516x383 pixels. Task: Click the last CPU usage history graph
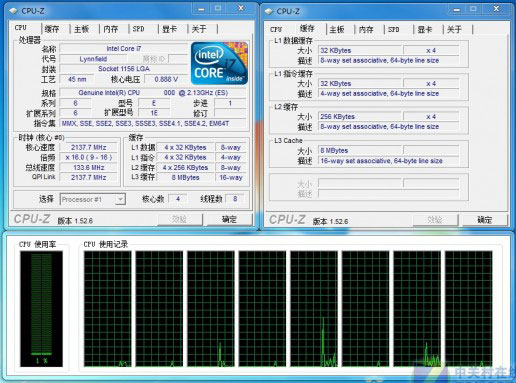[469, 309]
